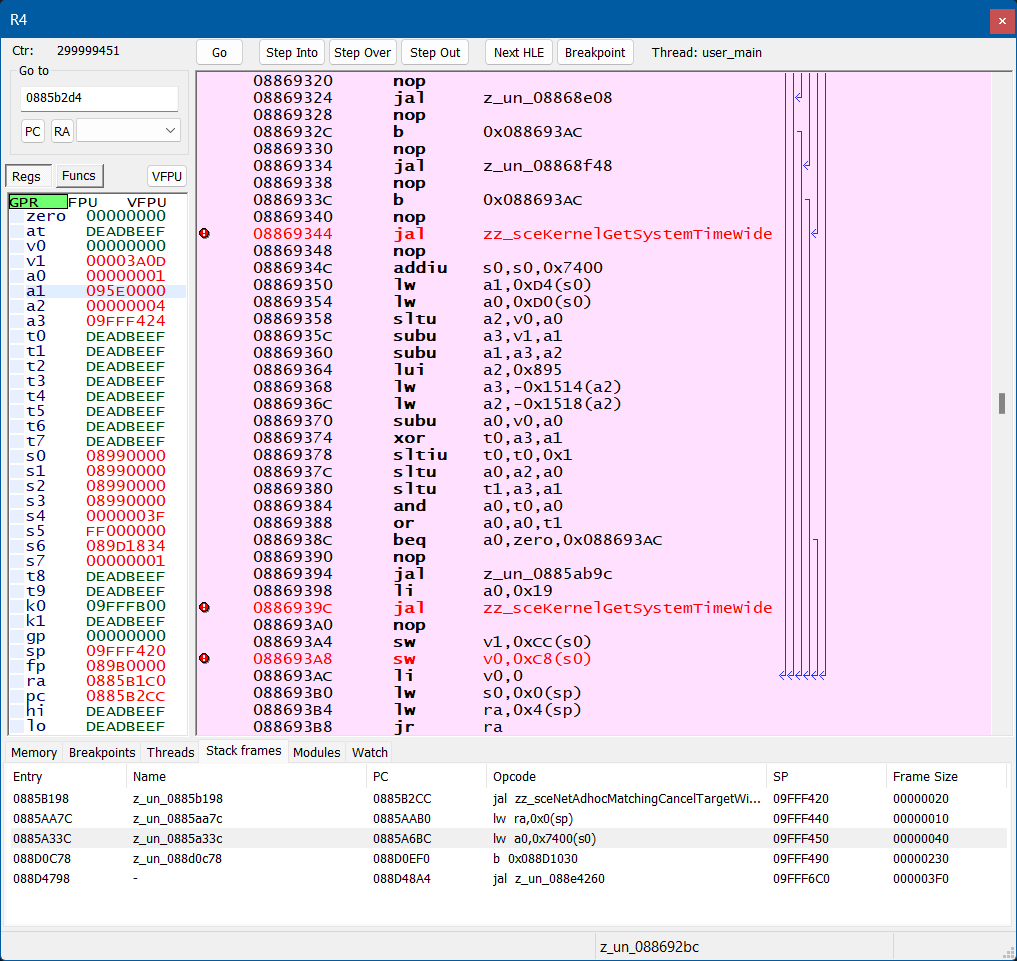Click the Opcode column header
The width and height of the screenshot is (1017, 961).
[626, 777]
